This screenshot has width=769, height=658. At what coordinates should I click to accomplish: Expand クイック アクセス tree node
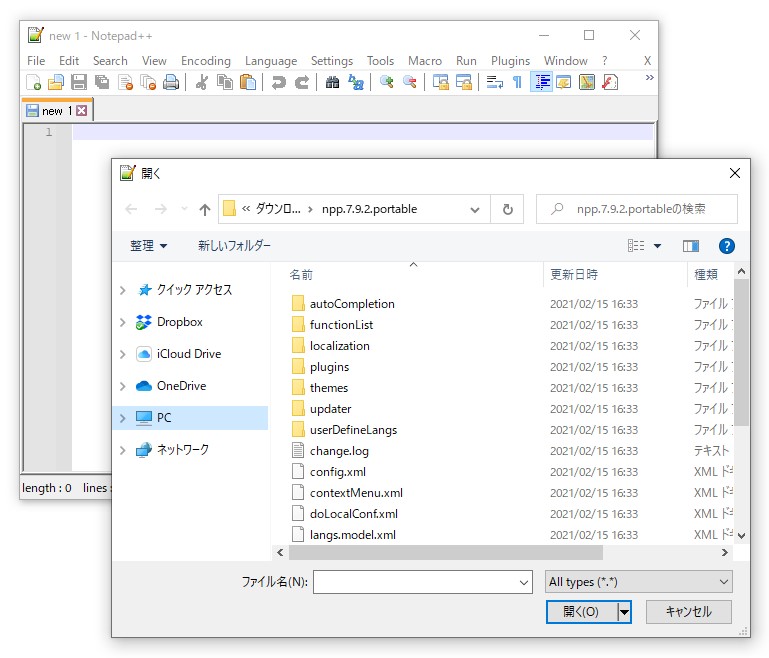123,290
